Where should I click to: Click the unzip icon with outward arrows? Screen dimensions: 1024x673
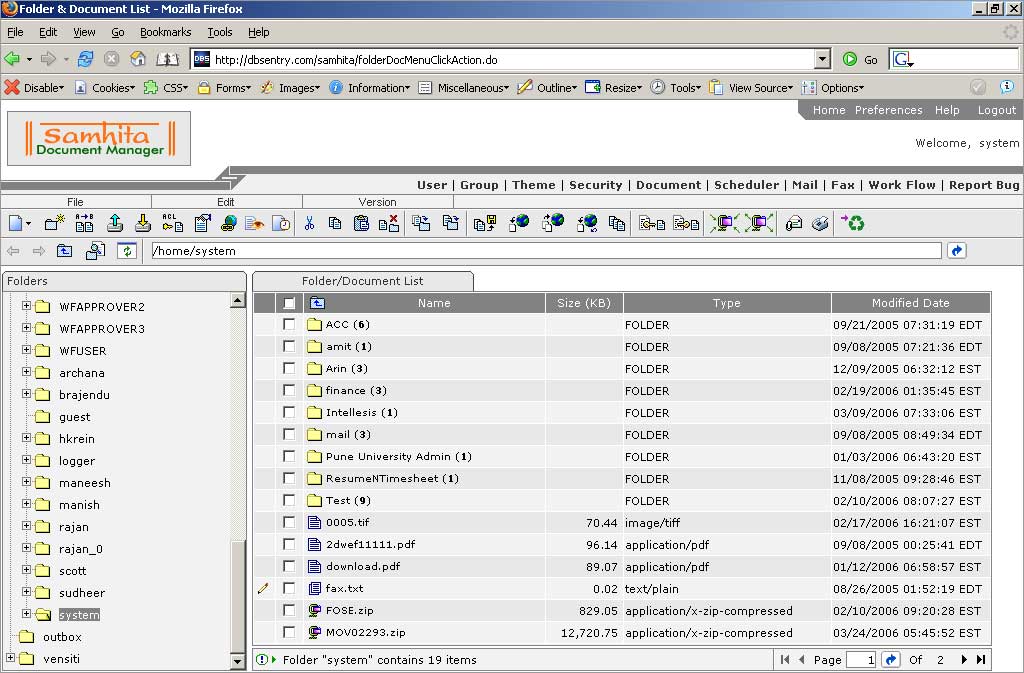click(760, 223)
